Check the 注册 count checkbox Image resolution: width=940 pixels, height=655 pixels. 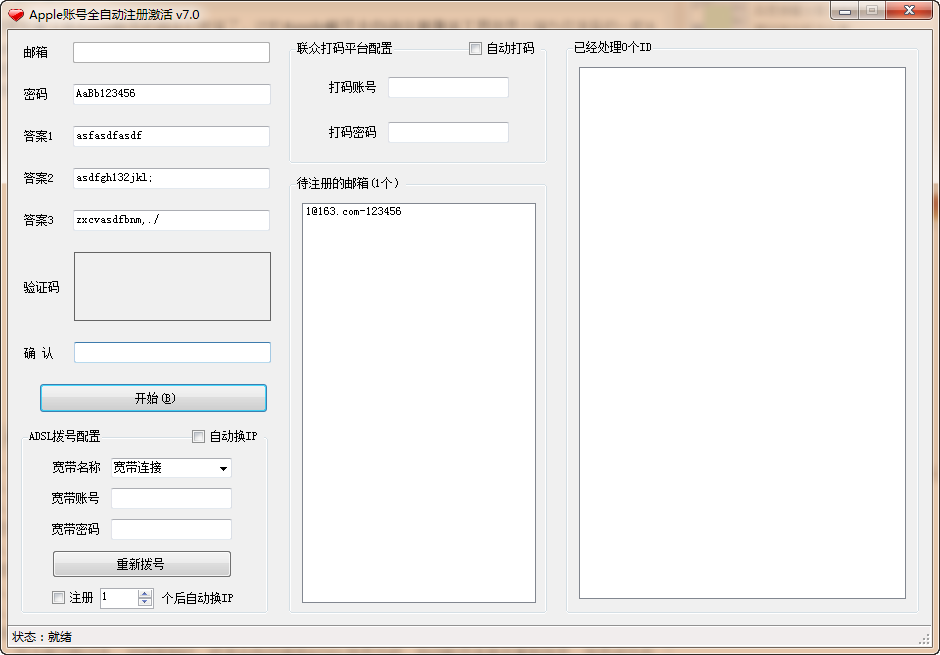click(x=58, y=597)
